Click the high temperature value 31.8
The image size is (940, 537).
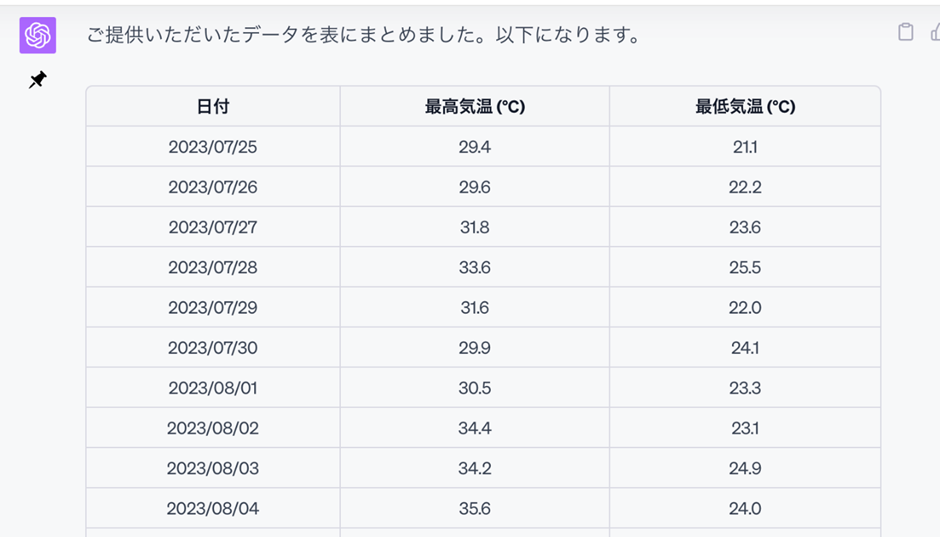tap(475, 227)
